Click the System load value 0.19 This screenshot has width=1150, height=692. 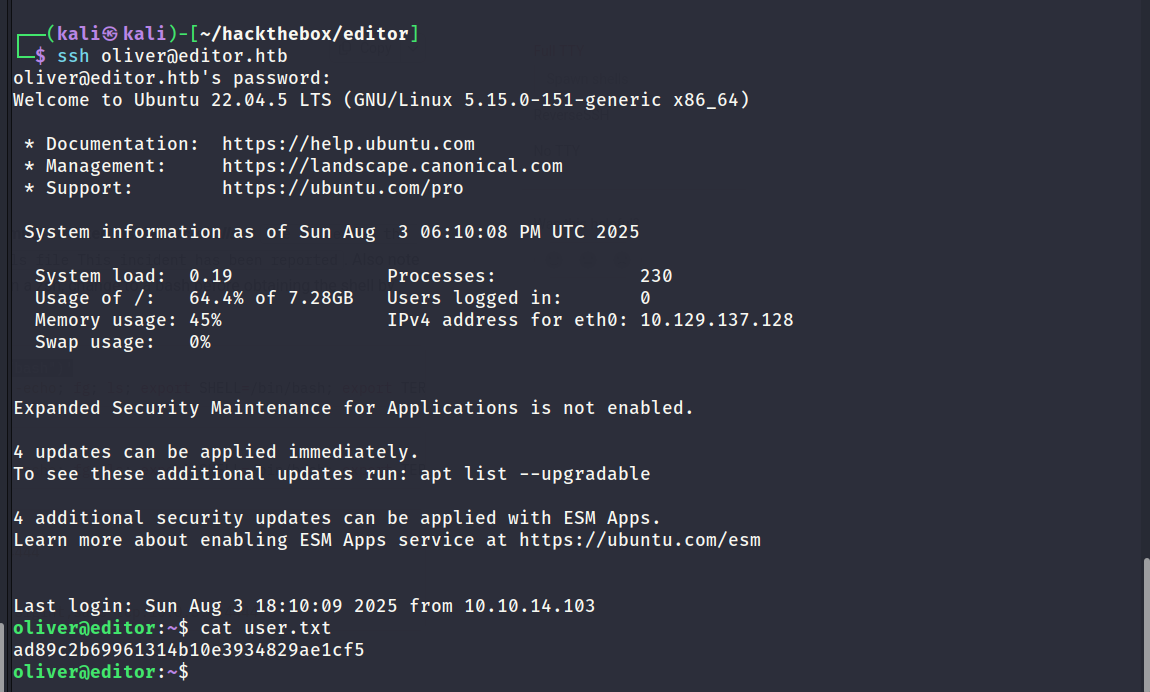(210, 276)
